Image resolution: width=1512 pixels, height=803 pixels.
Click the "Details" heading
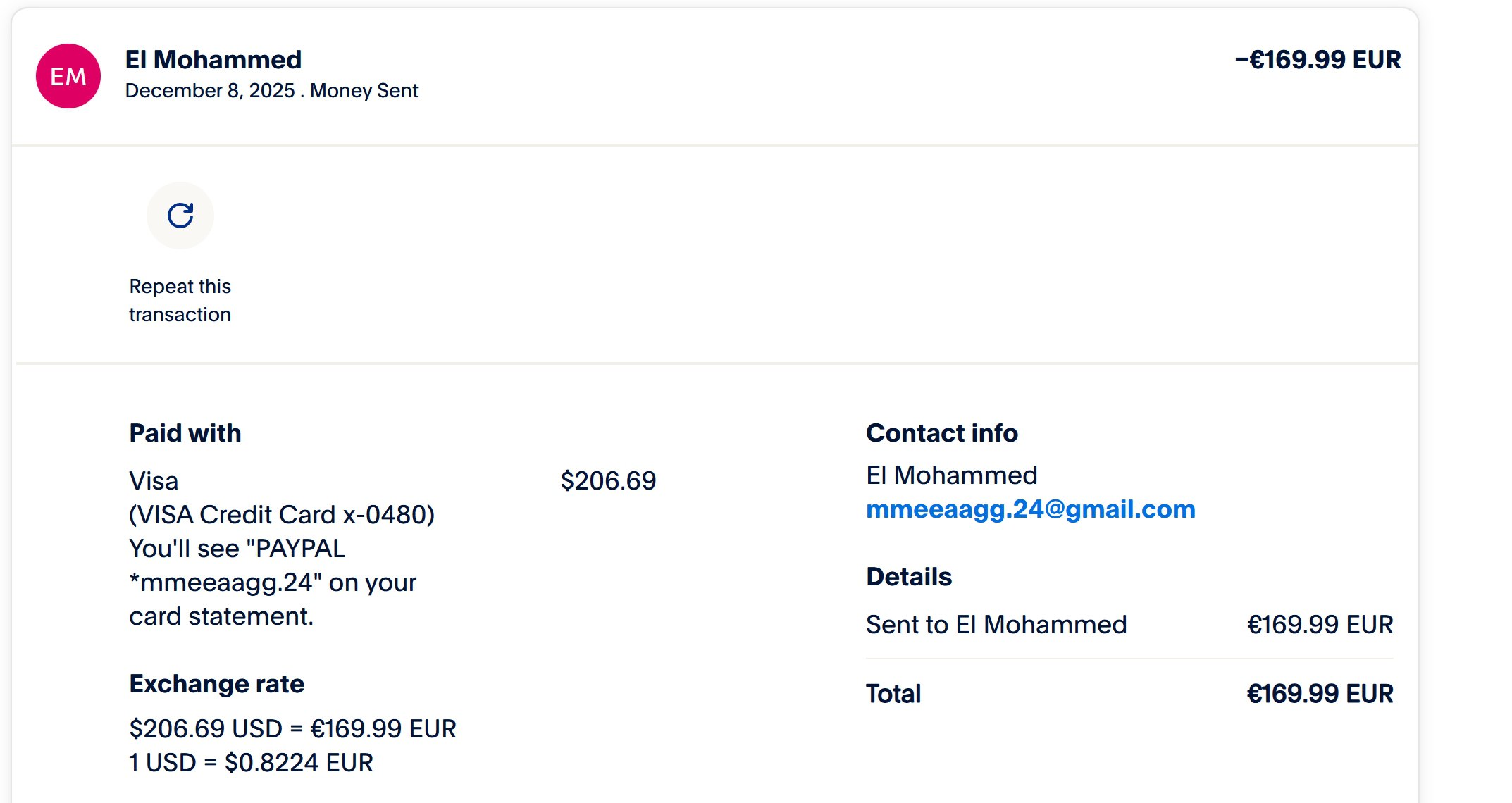click(x=909, y=577)
